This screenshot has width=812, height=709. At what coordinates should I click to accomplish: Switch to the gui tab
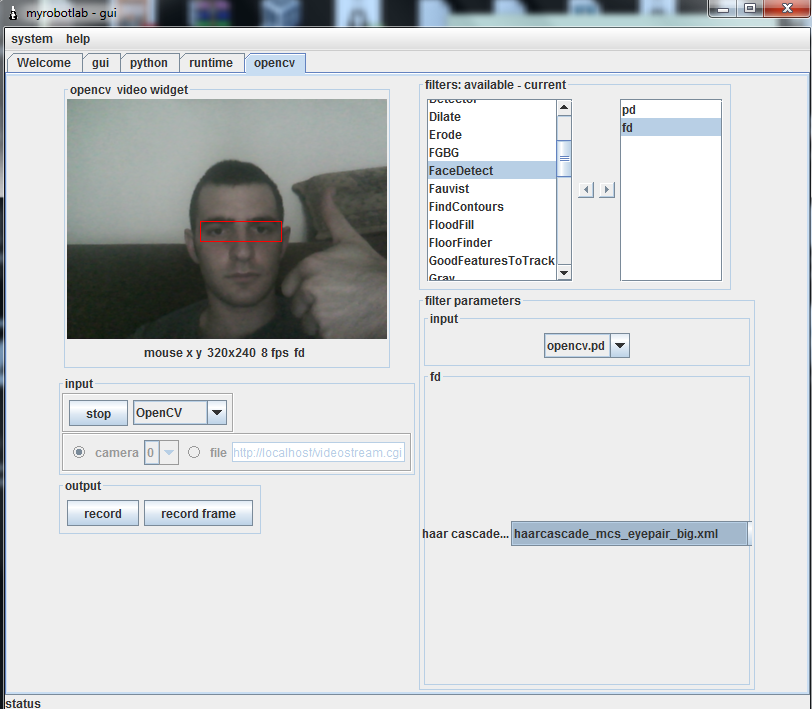click(x=100, y=63)
